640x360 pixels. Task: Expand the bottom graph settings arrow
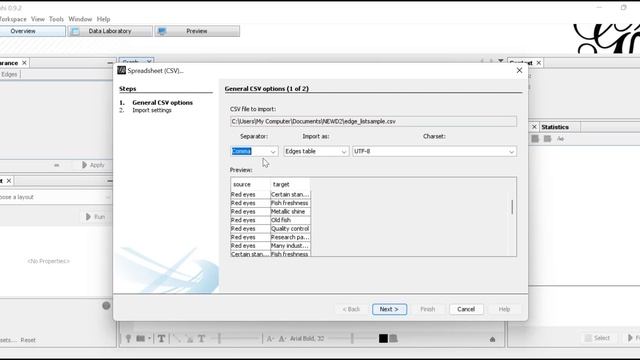[x=492, y=339]
